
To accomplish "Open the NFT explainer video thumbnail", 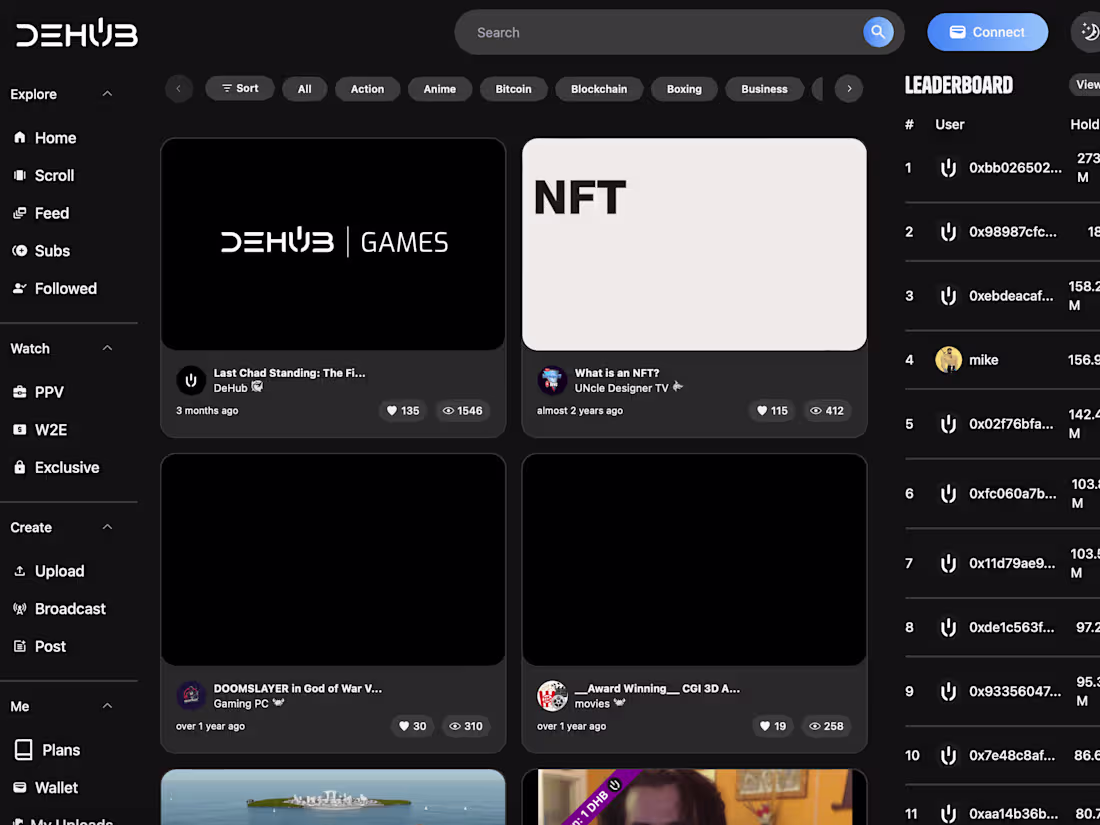I will [x=694, y=243].
